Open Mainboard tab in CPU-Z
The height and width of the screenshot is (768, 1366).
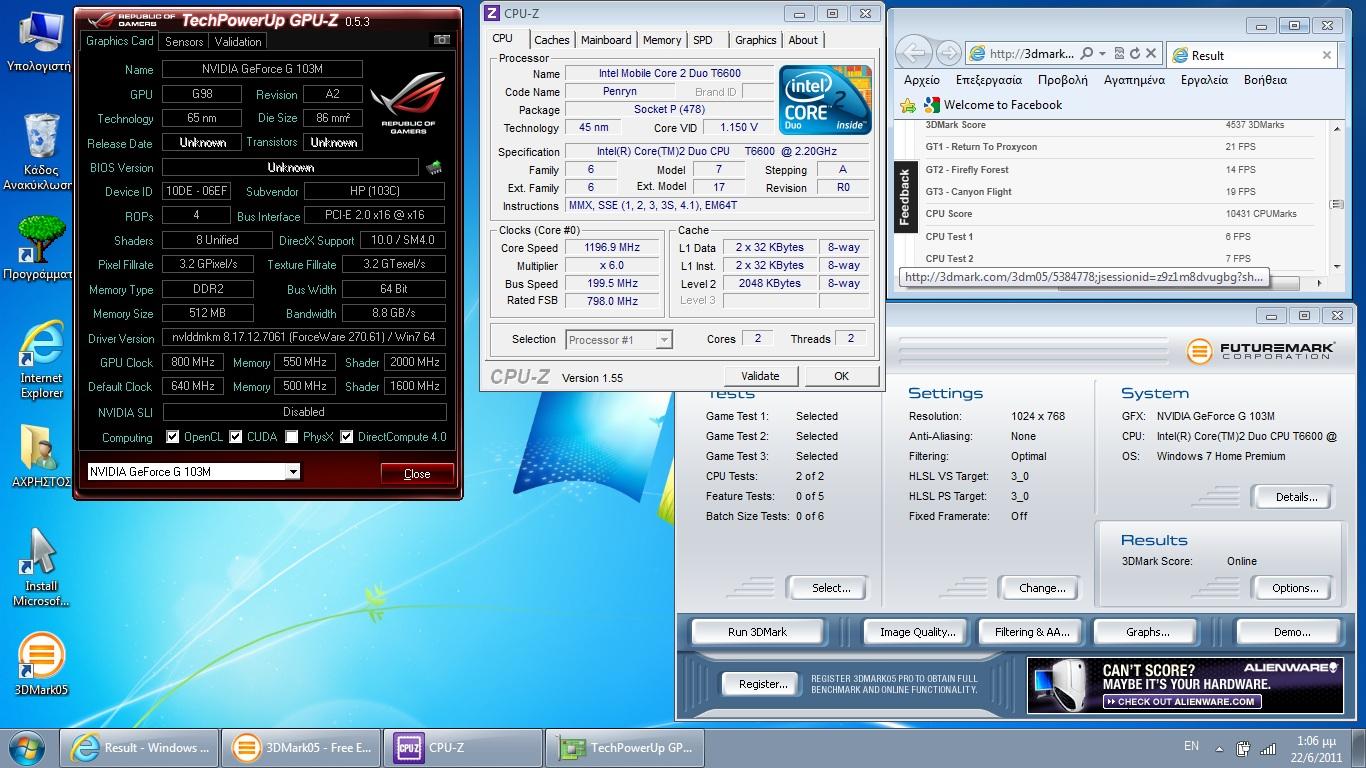pos(606,40)
